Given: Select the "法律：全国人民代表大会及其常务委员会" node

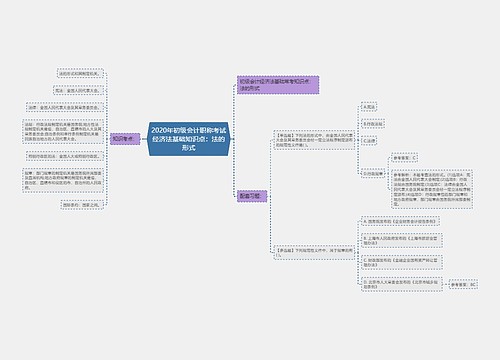Looking at the screenshot, I should [x=65, y=107].
